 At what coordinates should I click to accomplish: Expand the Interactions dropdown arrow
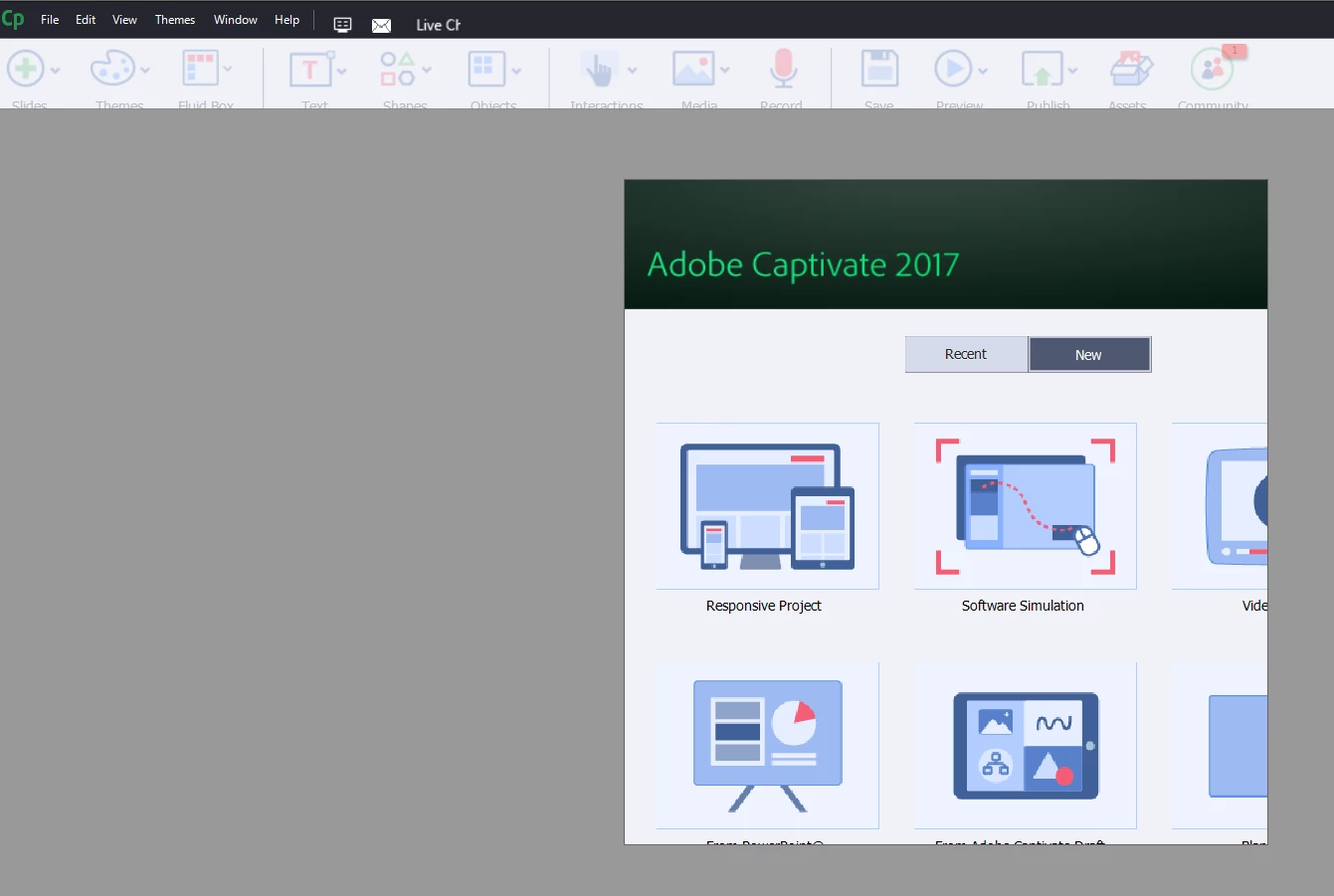click(633, 71)
